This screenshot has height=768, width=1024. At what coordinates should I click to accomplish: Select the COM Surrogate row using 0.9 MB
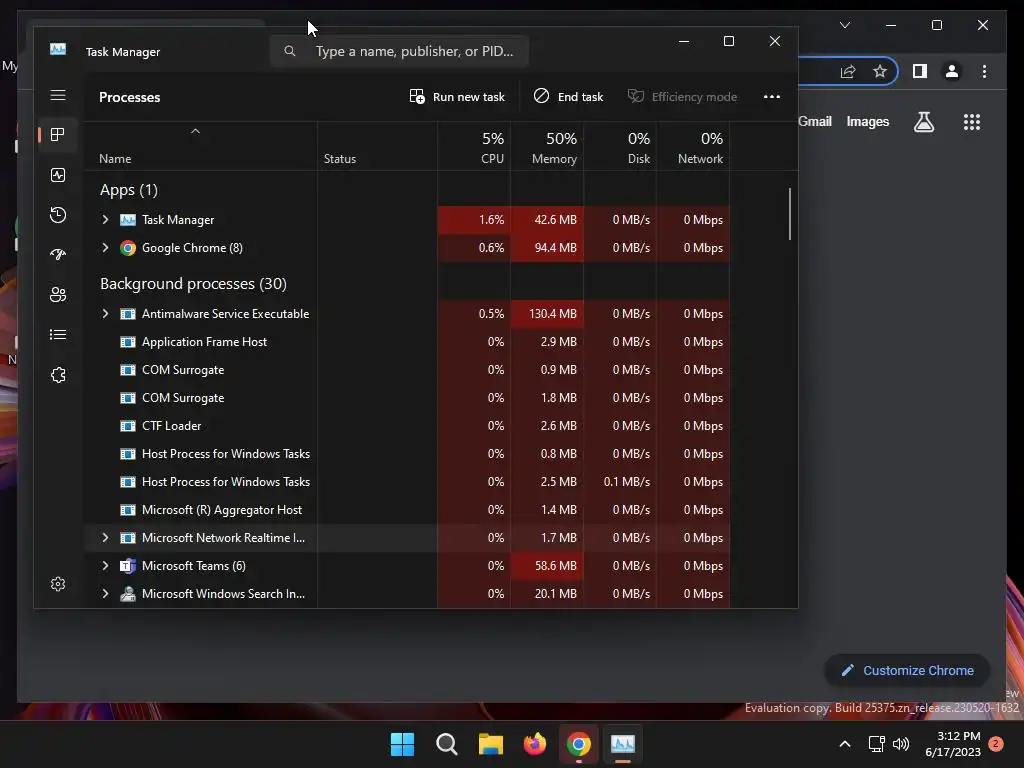[x=406, y=370]
